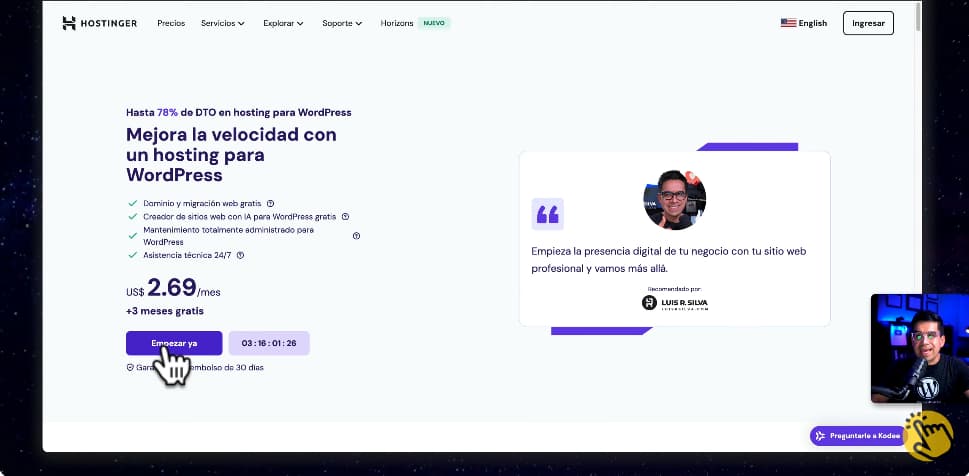Click the 'Dominio y migración web gratis' text
Image resolution: width=969 pixels, height=476 pixels.
(202, 203)
